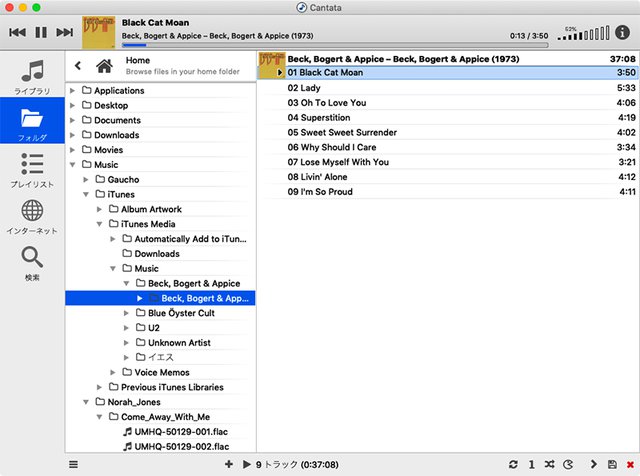The image size is (640, 476).
Task: Click the 0:13 / 3:50 time display
Action: coord(529,36)
